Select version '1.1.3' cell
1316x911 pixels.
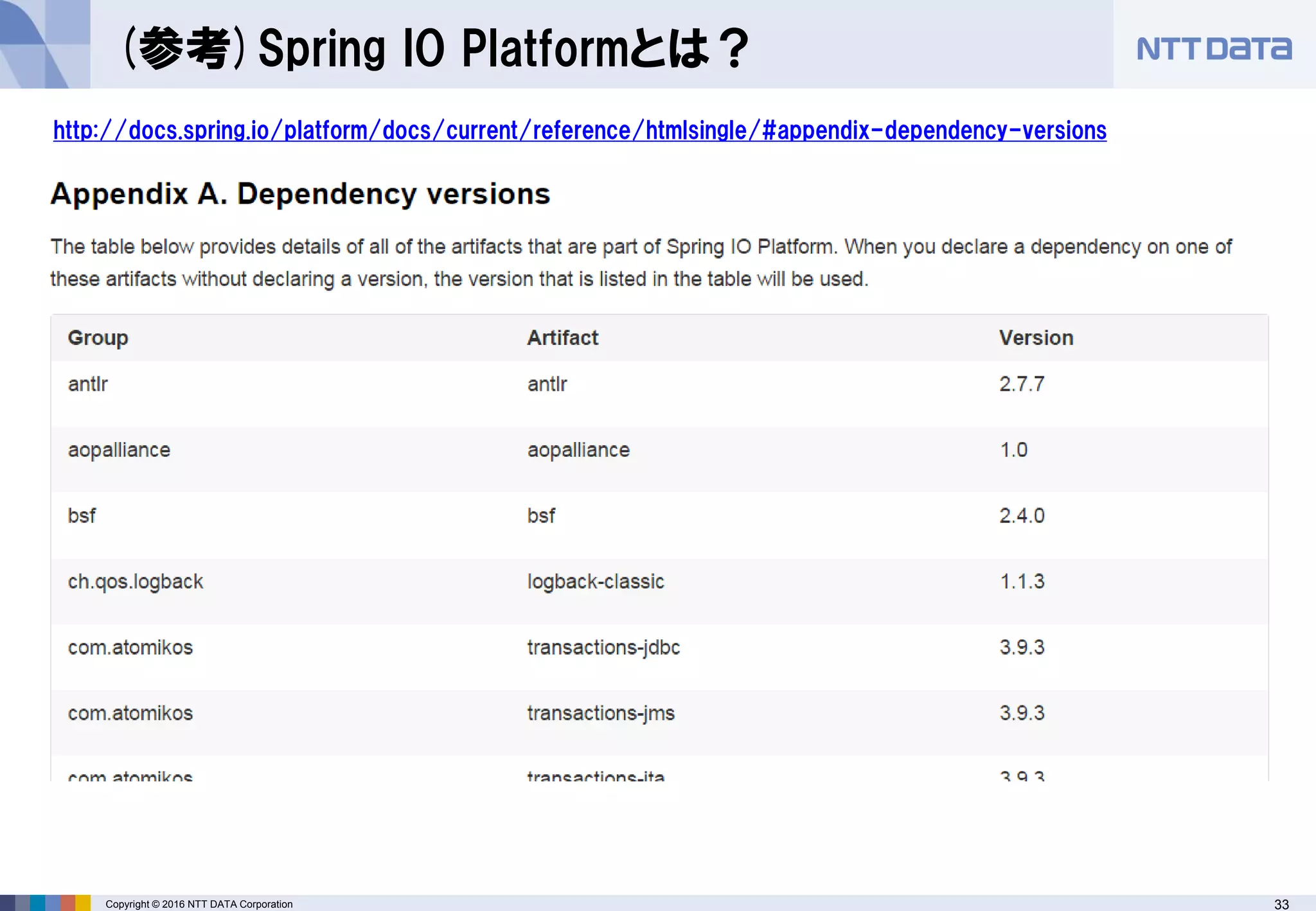tap(1022, 581)
